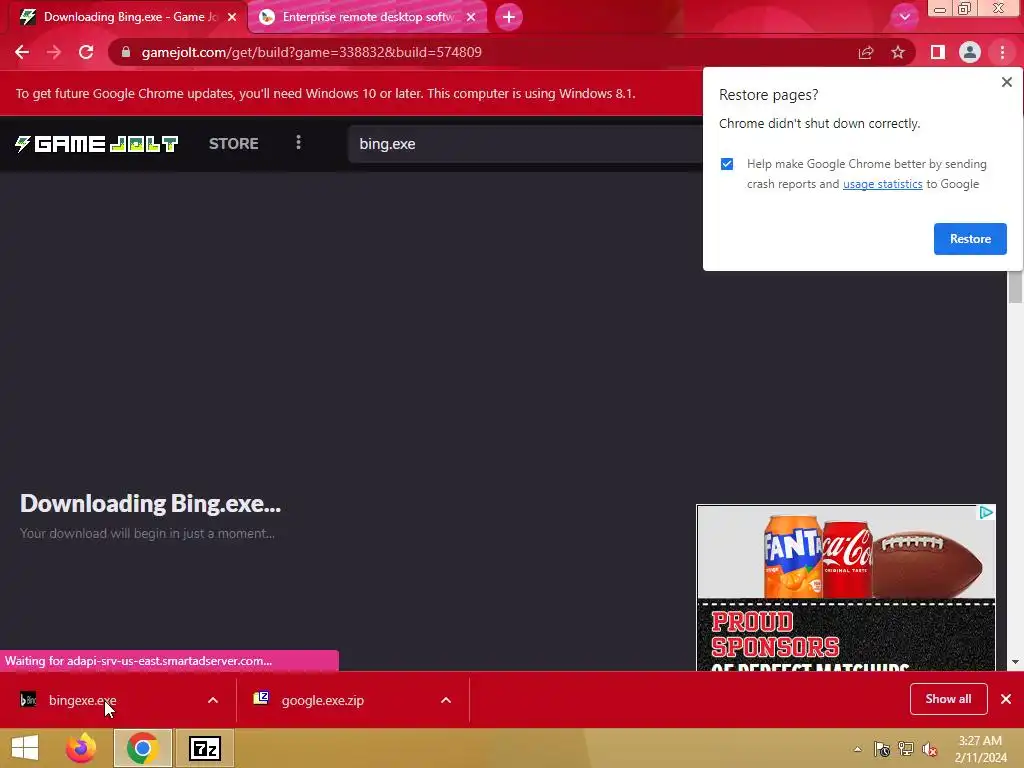
Task: Go back to the previous page
Action: tap(22, 52)
